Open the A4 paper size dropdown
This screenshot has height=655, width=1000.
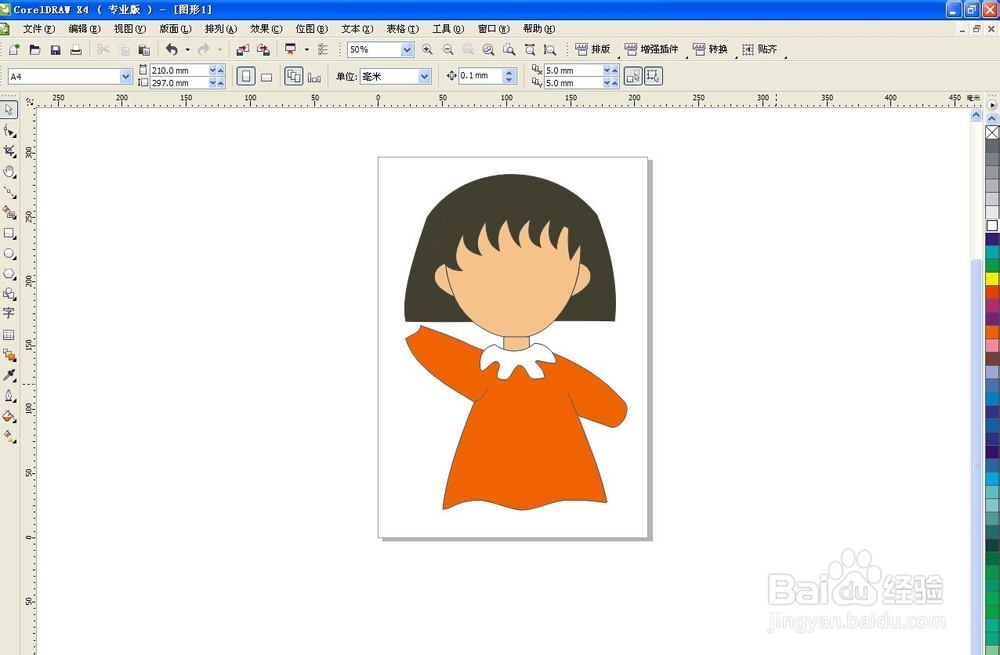tap(126, 77)
